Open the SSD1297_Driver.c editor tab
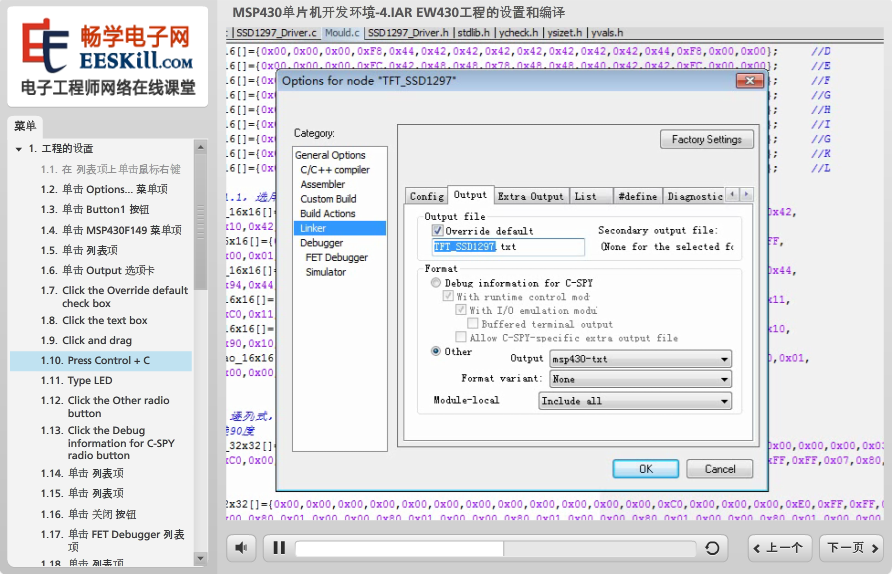Image resolution: width=892 pixels, height=574 pixels. 276,33
